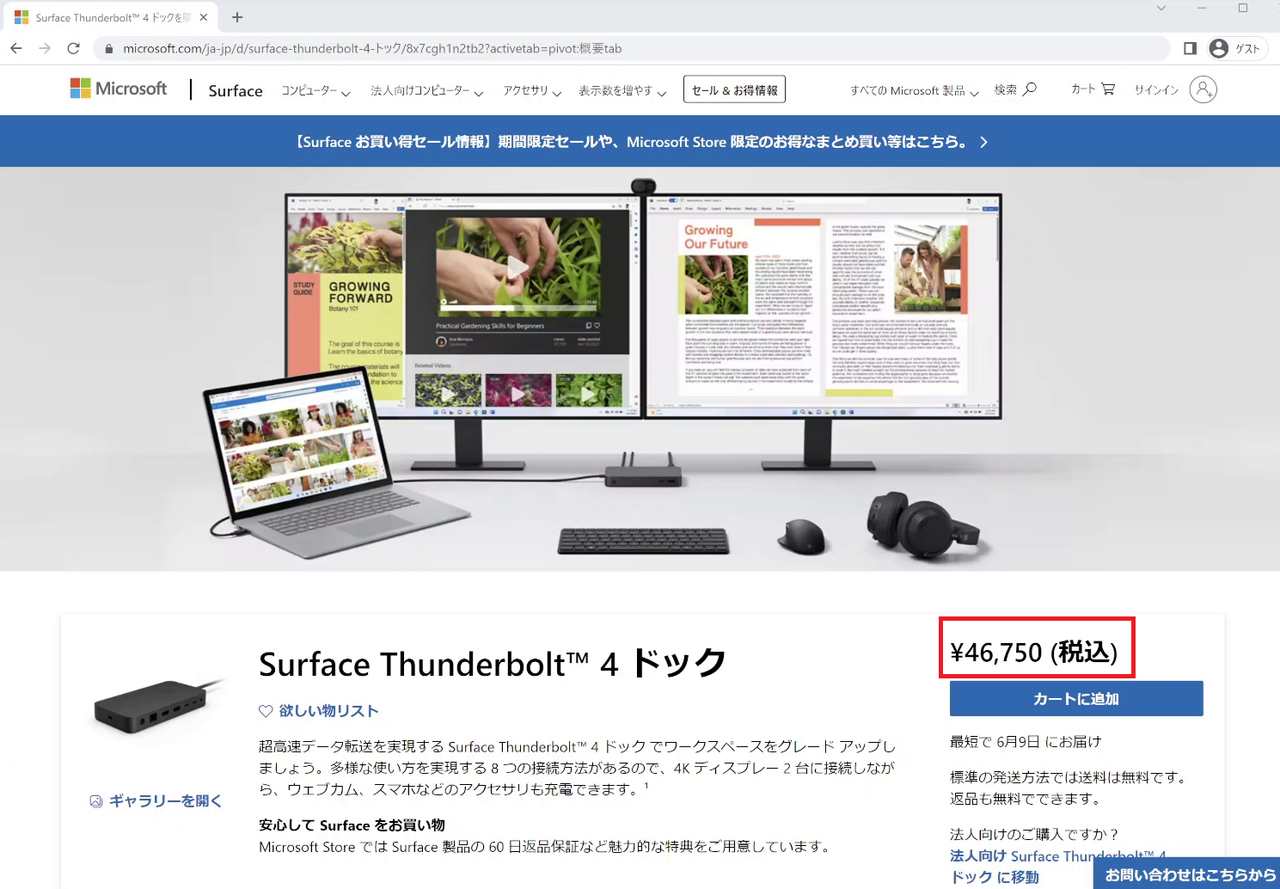Click the Surface brand link

(235, 91)
